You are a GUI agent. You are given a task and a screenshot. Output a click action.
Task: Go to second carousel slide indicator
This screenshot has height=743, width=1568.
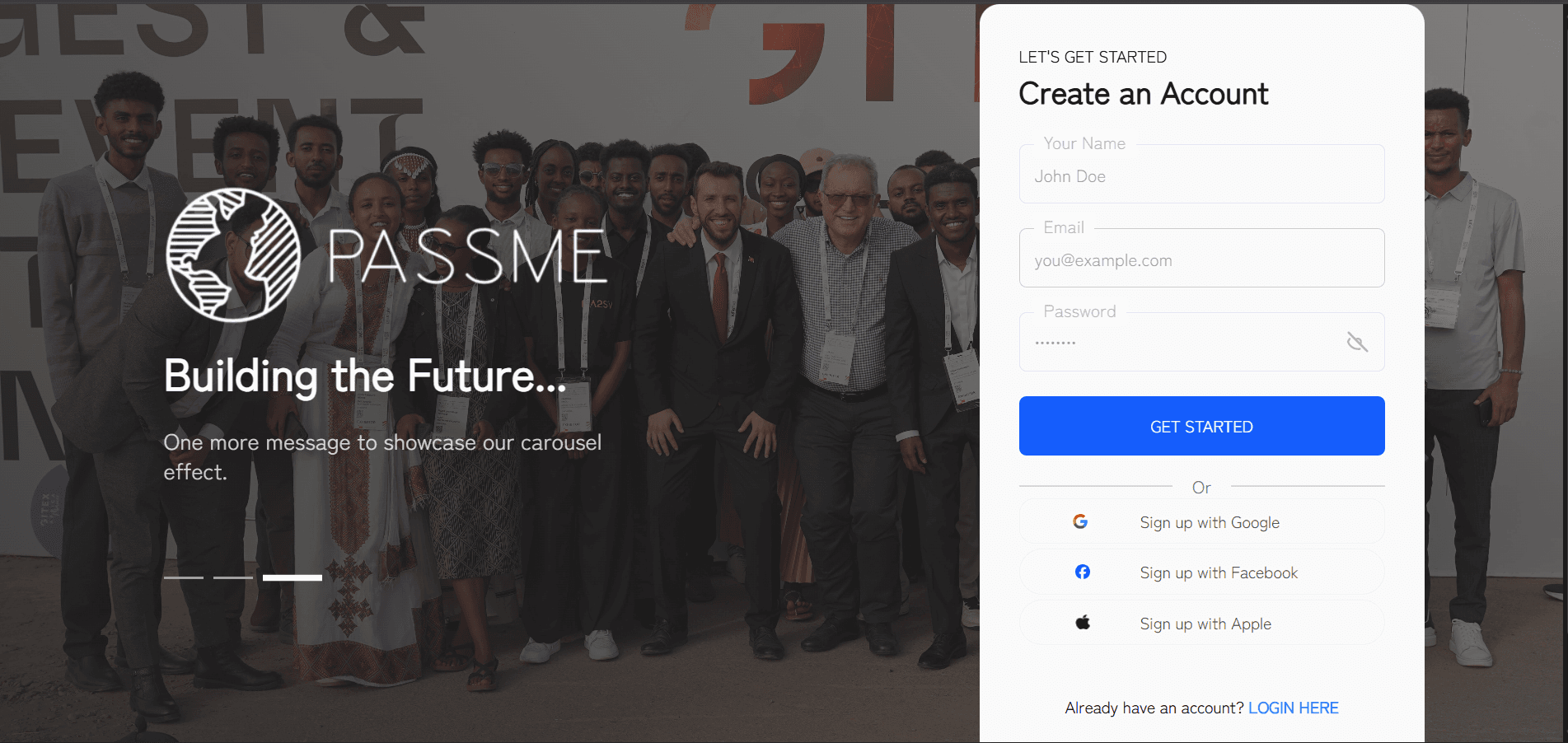[233, 577]
